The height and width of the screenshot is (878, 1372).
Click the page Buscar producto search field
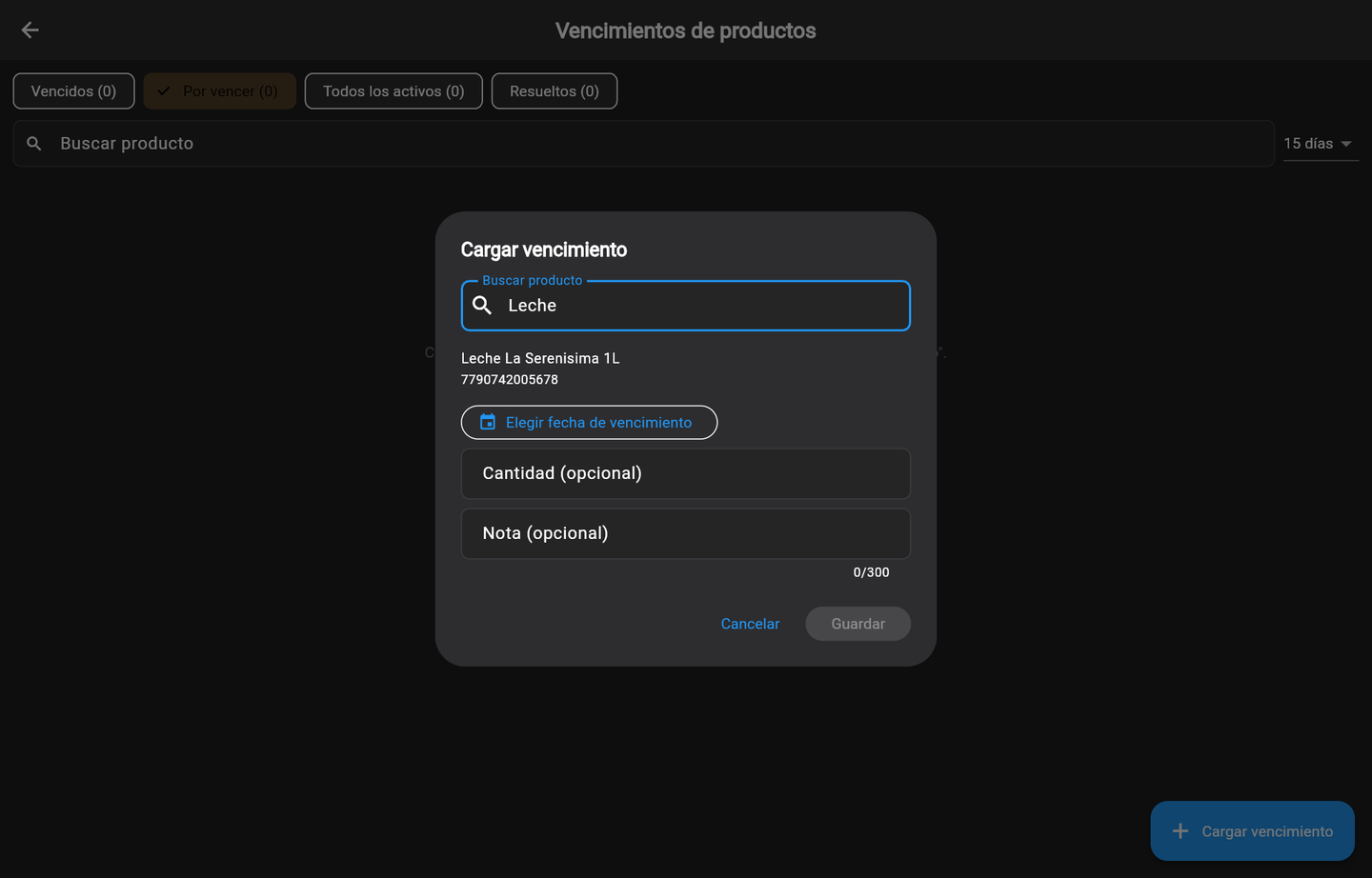pyautogui.click(x=644, y=144)
